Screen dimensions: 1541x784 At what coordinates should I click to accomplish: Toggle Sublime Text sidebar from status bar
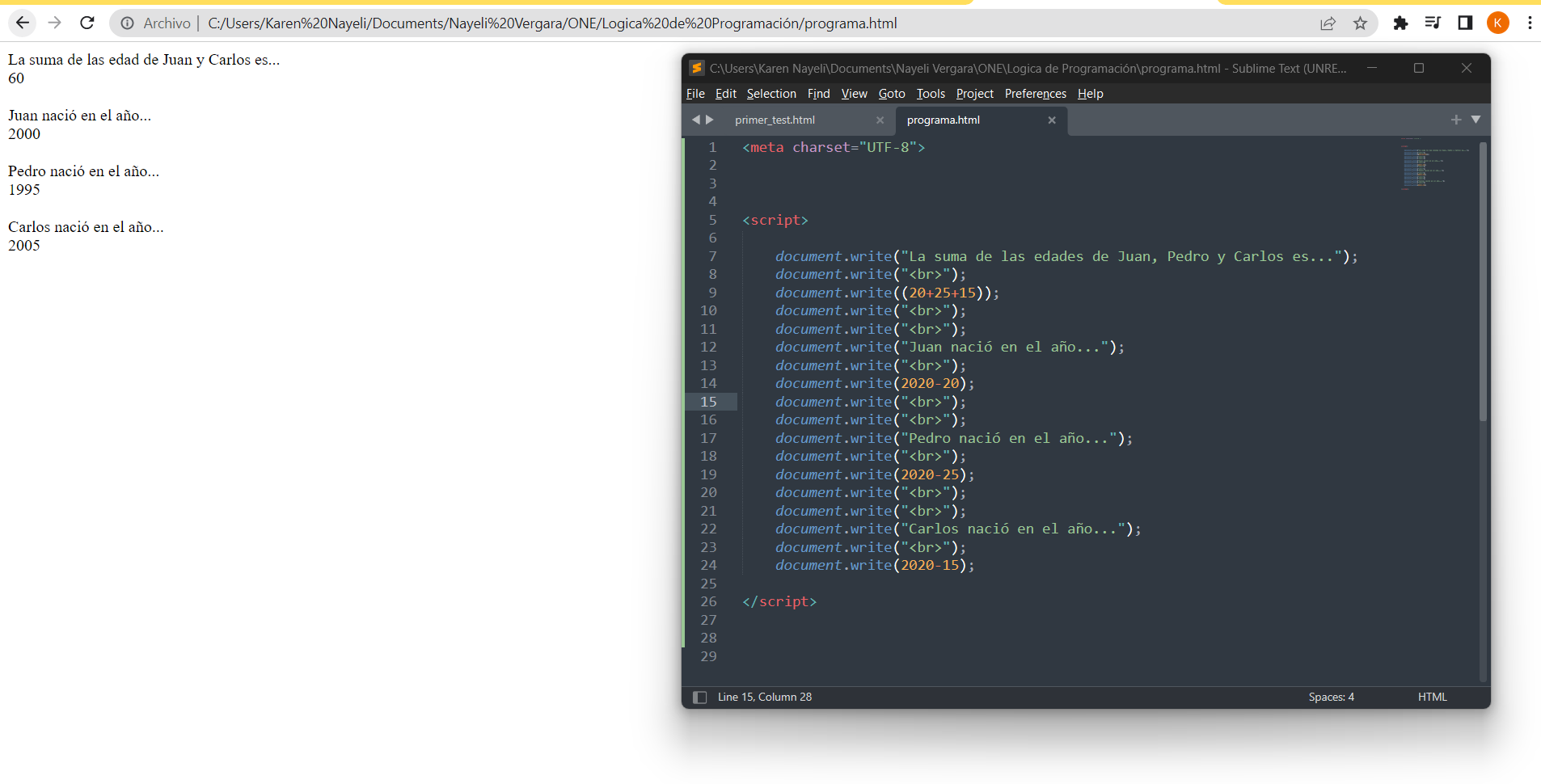coord(700,697)
